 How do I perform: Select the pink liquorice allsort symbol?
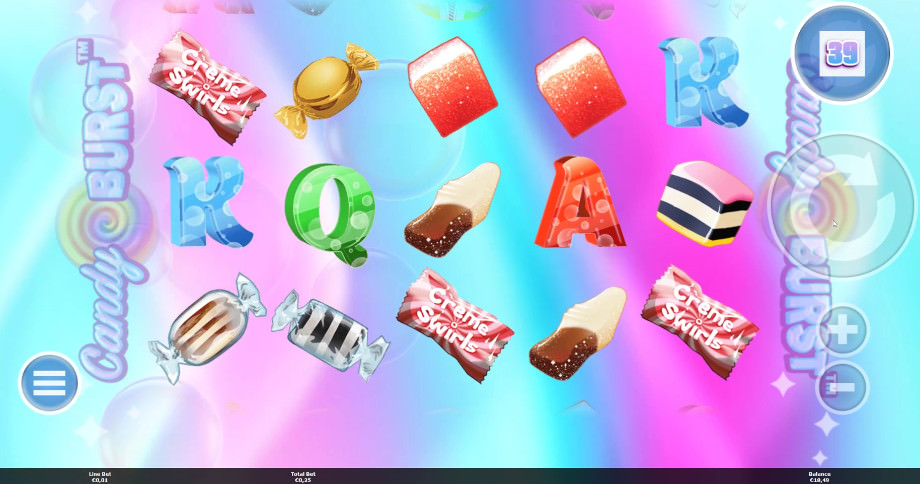point(704,203)
